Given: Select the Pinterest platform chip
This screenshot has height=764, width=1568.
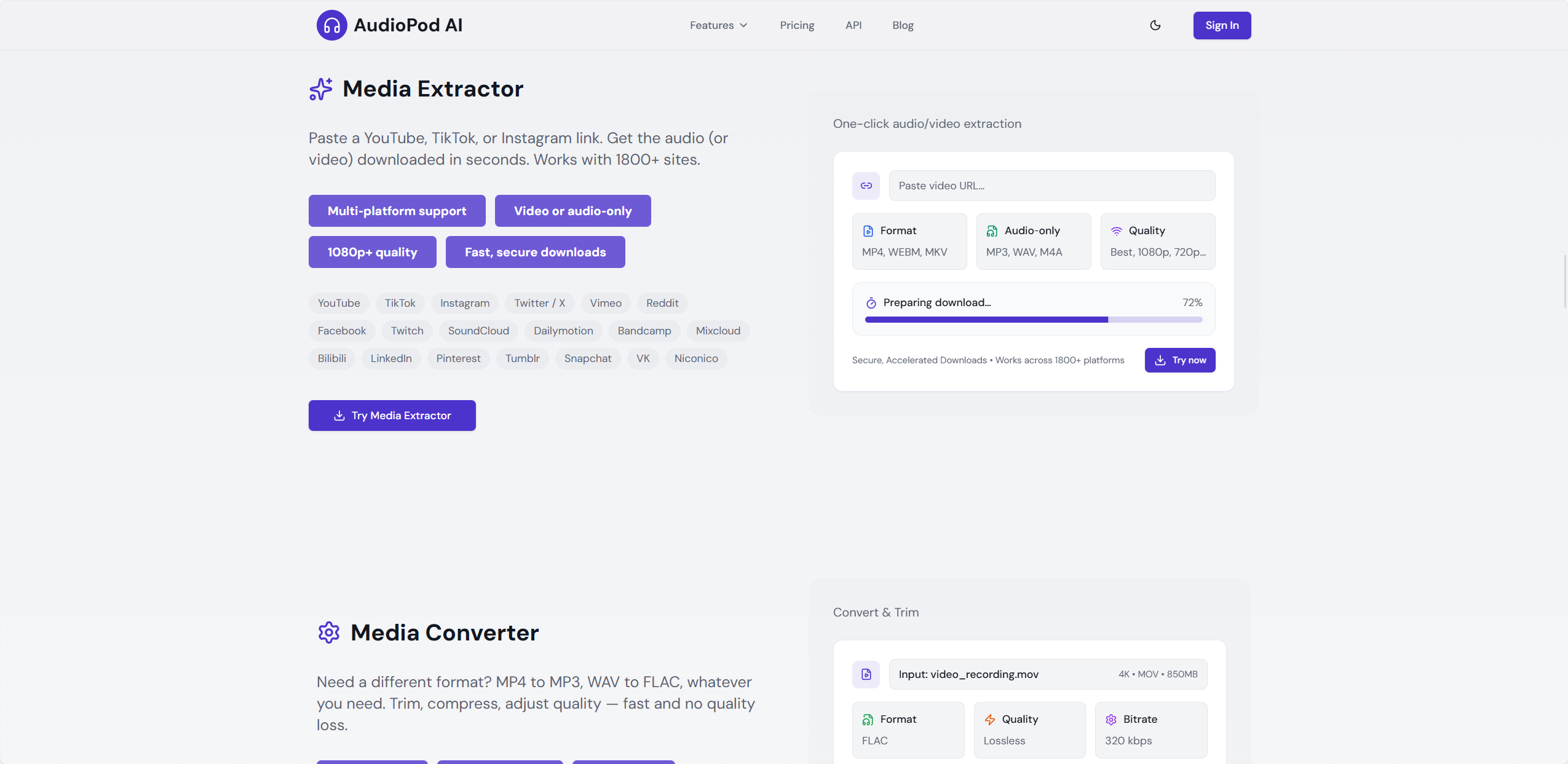Looking at the screenshot, I should [x=458, y=358].
